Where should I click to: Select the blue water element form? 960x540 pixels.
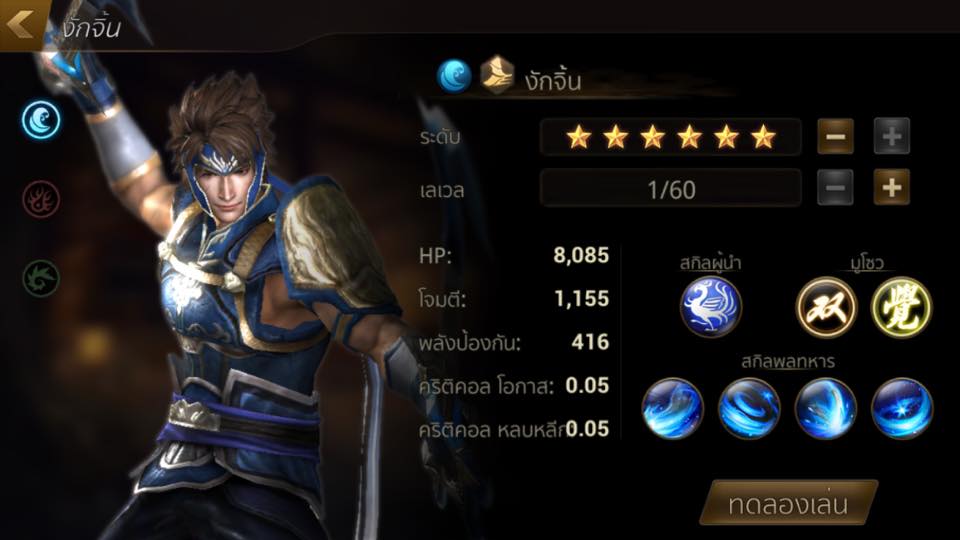pos(41,120)
